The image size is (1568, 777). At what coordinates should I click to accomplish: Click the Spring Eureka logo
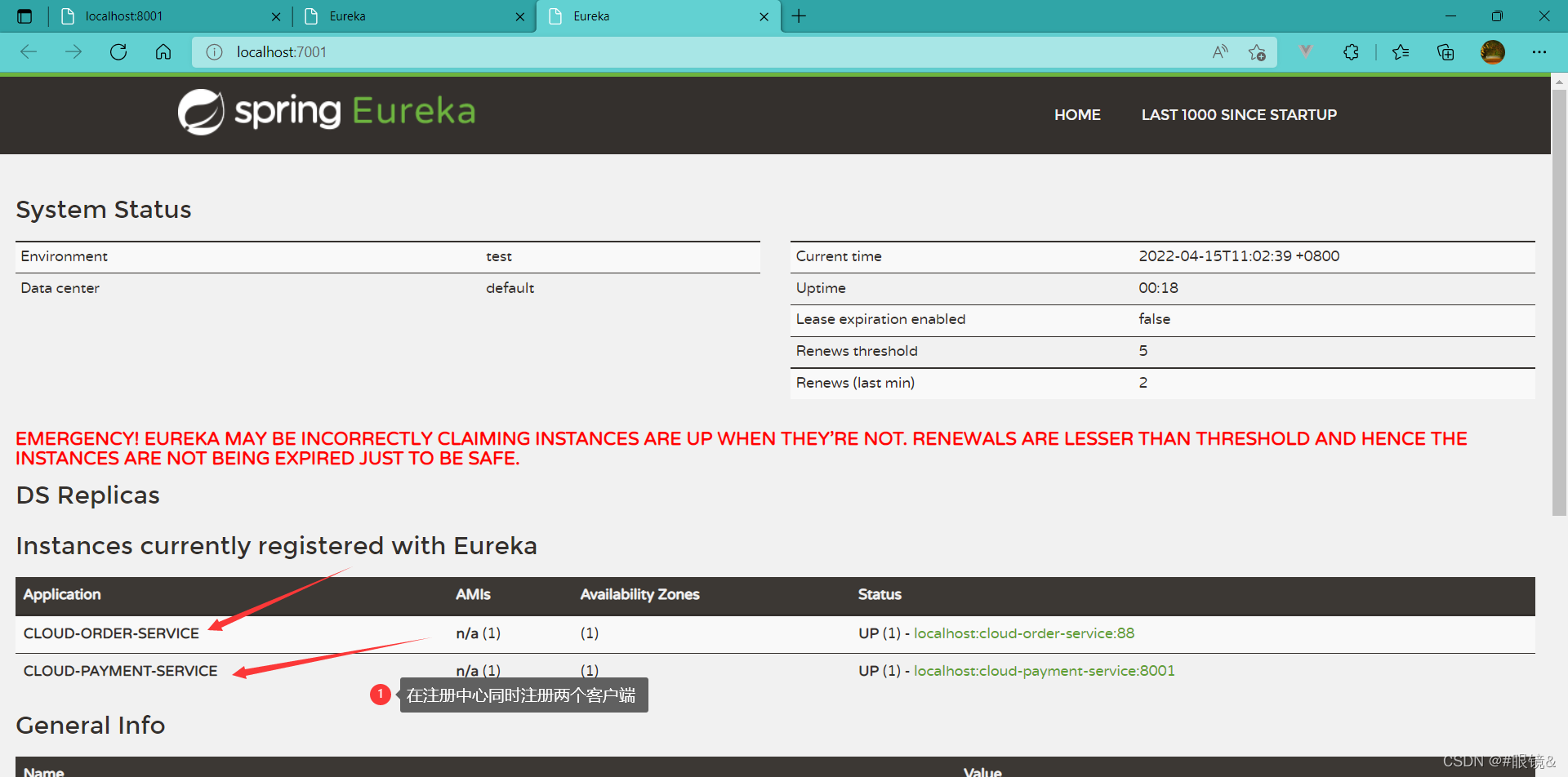pos(327,112)
